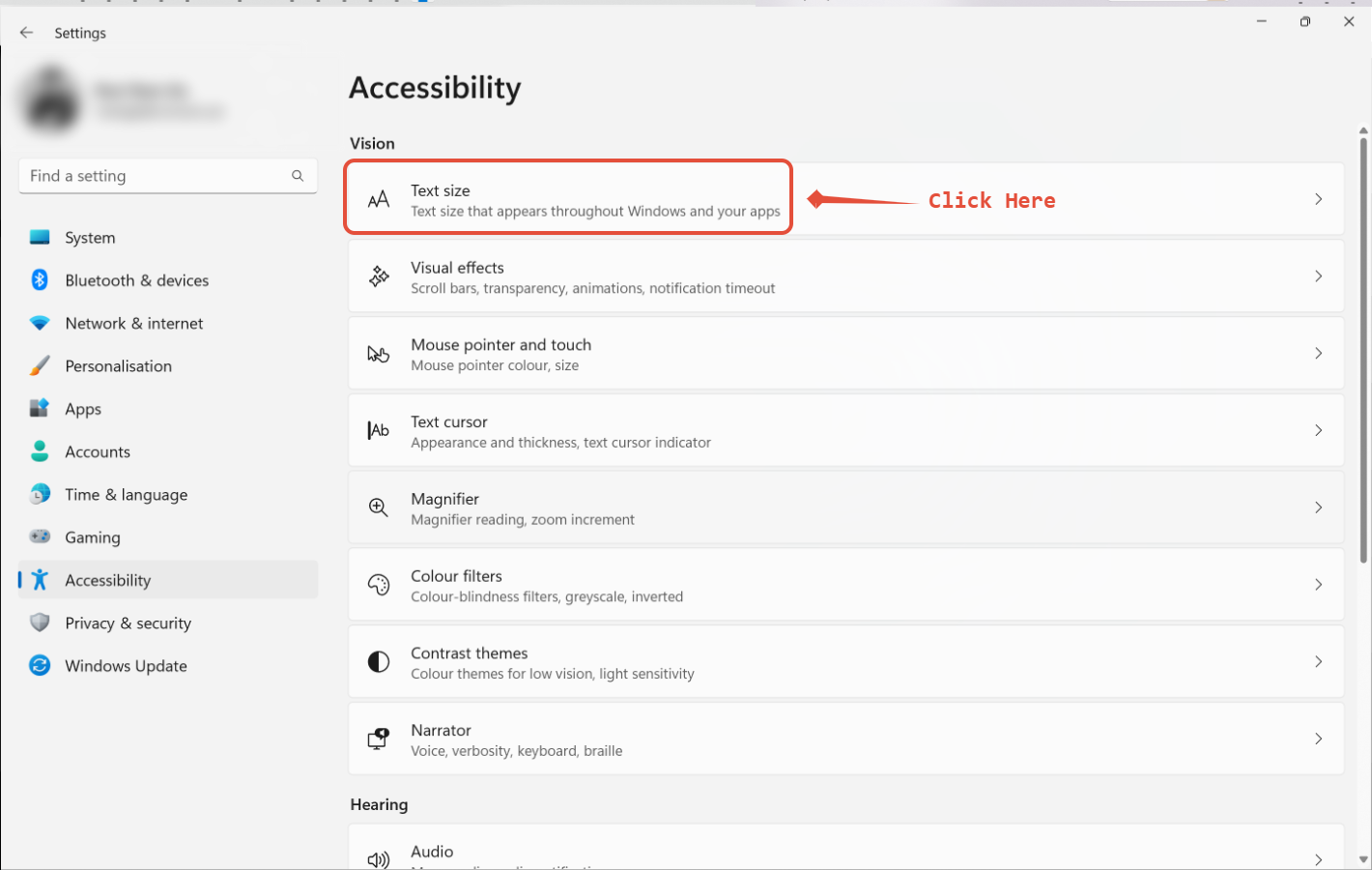This screenshot has height=870, width=1372.
Task: Click the Narrator icon
Action: coord(379,739)
